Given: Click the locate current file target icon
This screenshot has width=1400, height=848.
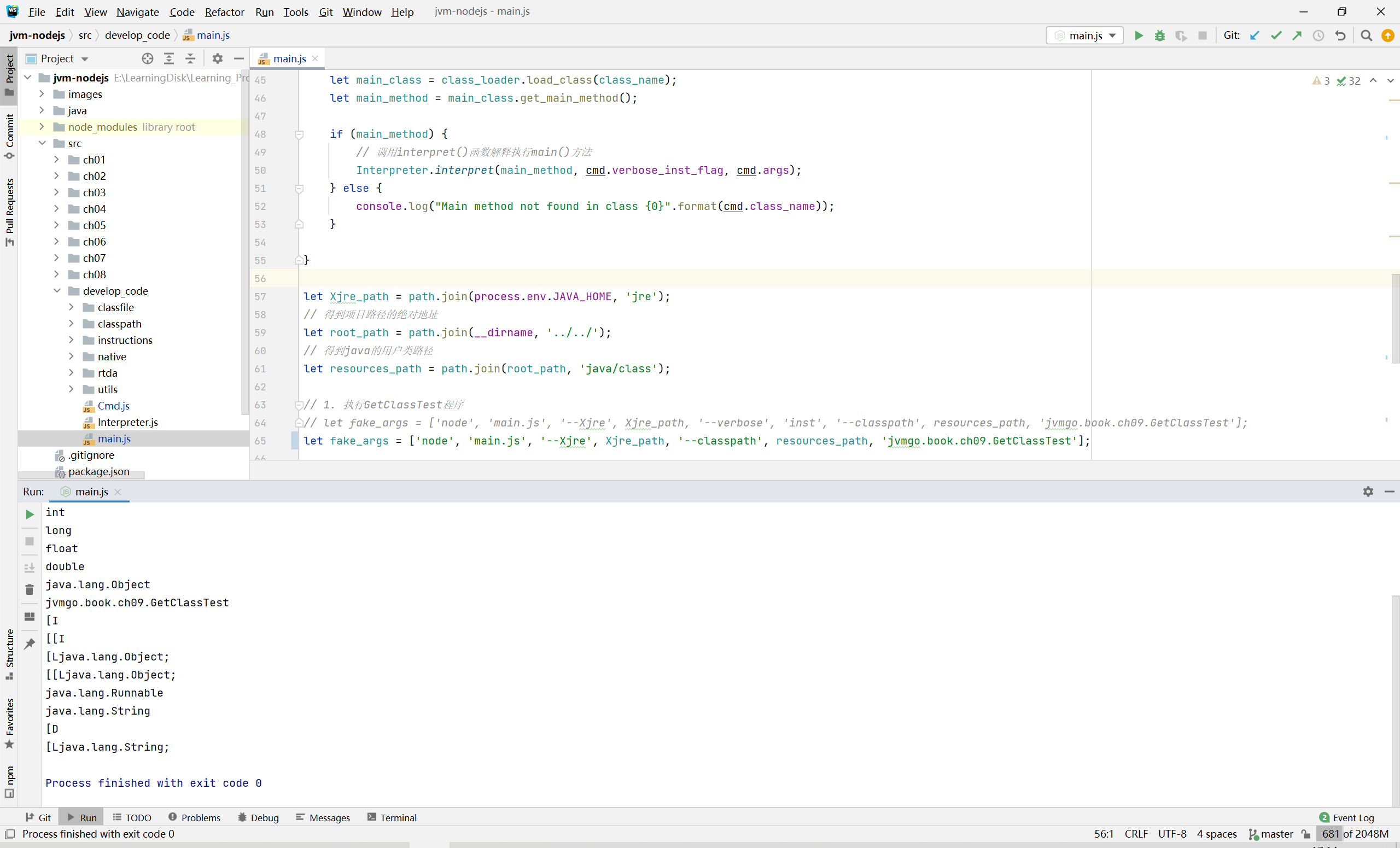Looking at the screenshot, I should point(148,59).
